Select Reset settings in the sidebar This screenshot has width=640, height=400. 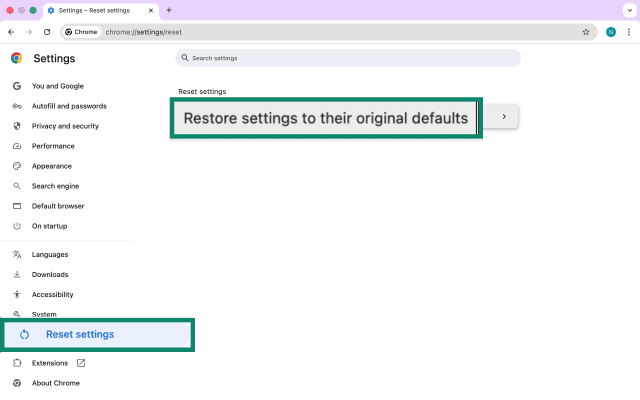pyautogui.click(x=97, y=335)
